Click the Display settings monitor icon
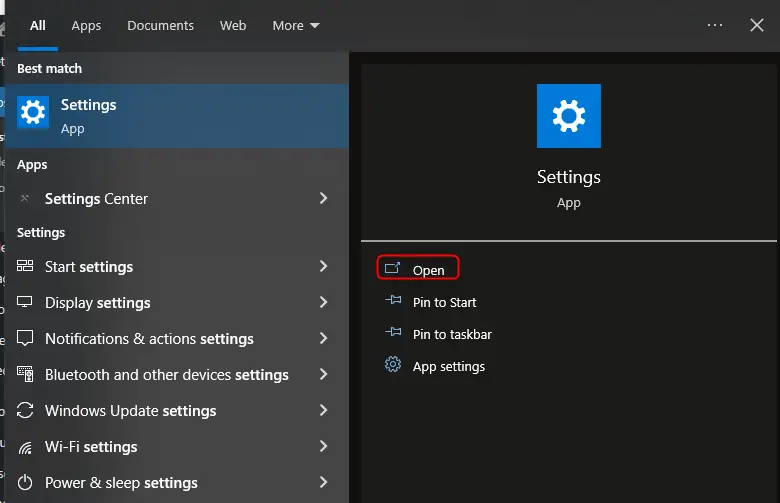The width and height of the screenshot is (780, 503). coord(25,303)
